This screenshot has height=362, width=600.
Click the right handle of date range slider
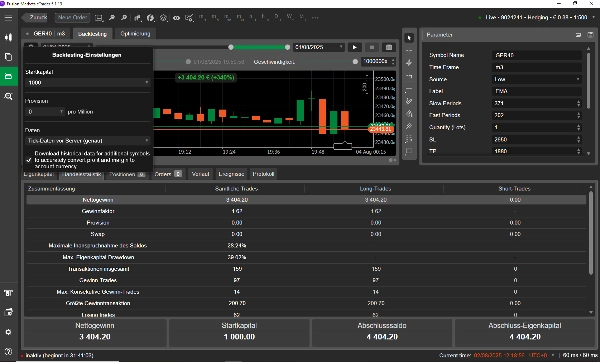click(x=287, y=47)
